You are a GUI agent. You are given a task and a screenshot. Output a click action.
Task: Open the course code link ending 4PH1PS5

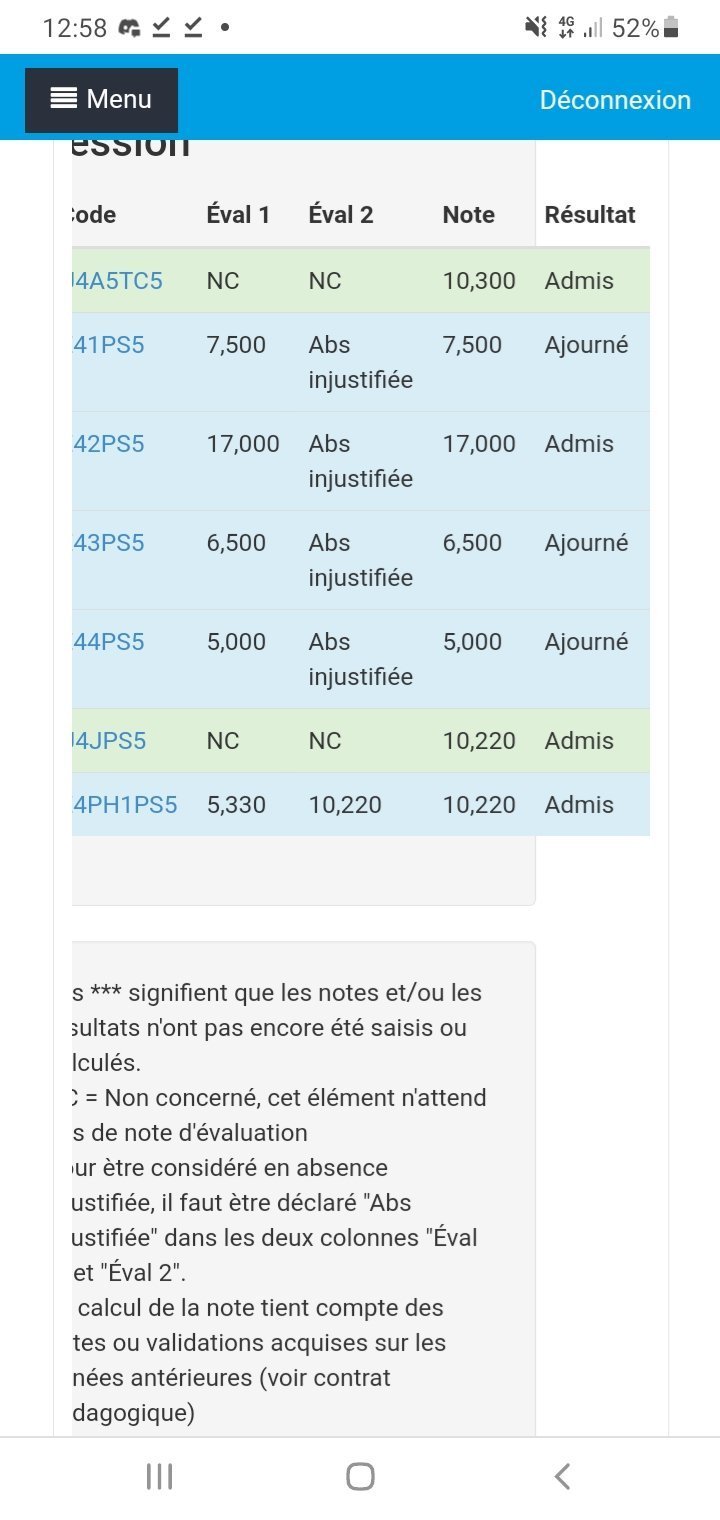click(124, 805)
